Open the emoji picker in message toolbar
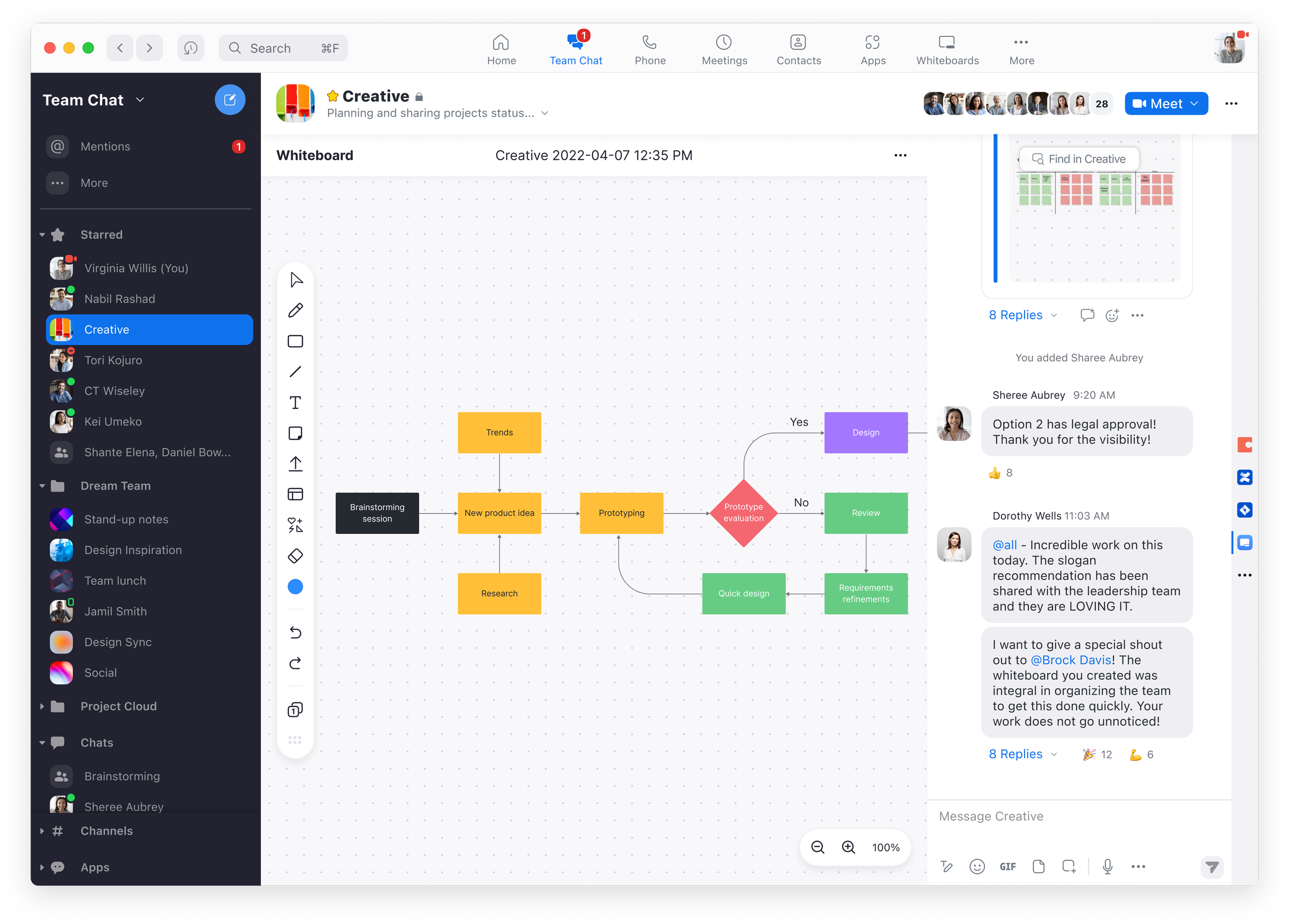The width and height of the screenshot is (1289, 924). tap(977, 866)
